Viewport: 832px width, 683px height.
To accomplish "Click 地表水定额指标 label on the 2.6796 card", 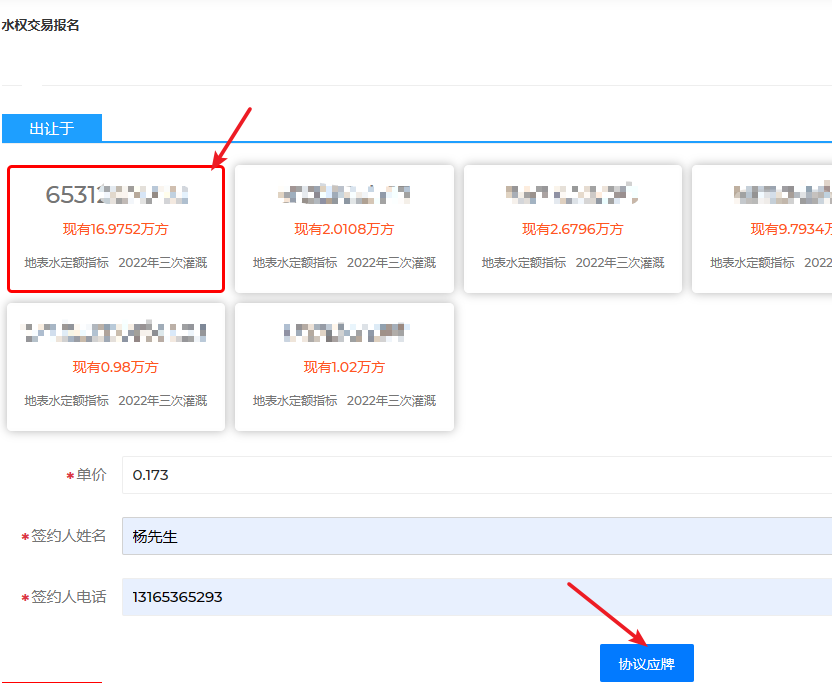I will [524, 263].
